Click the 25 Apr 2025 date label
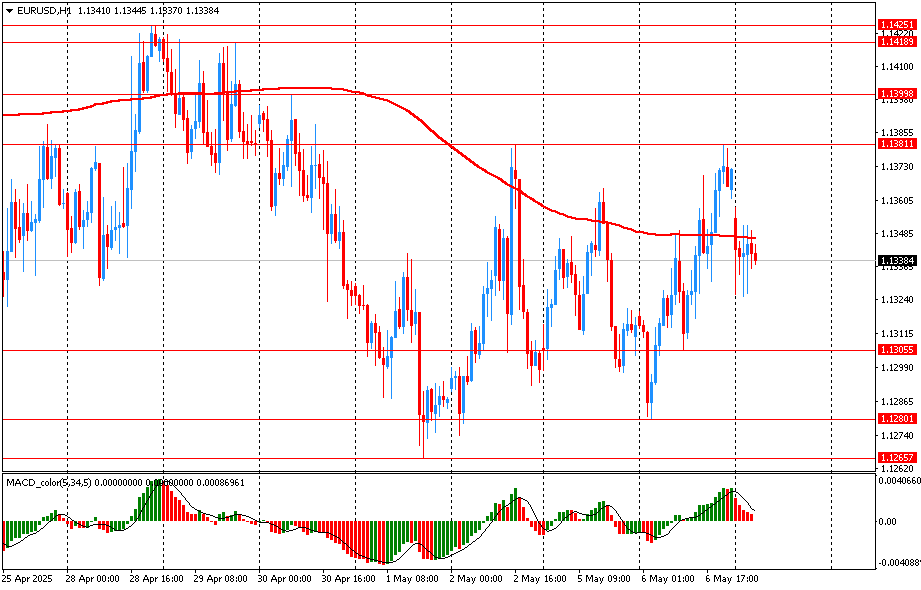 [x=27, y=579]
